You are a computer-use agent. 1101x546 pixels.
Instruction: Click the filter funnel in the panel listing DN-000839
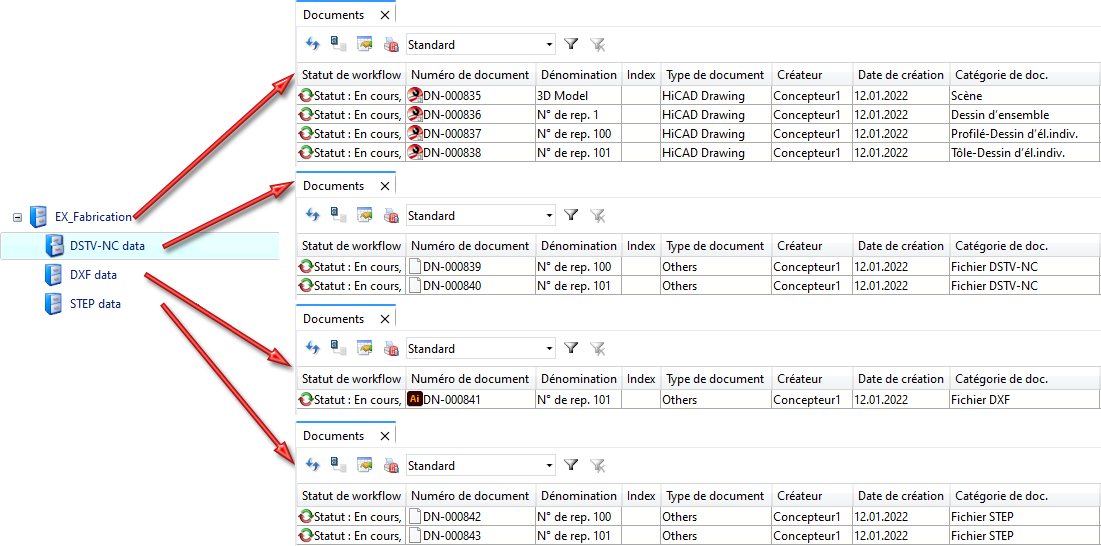point(572,215)
